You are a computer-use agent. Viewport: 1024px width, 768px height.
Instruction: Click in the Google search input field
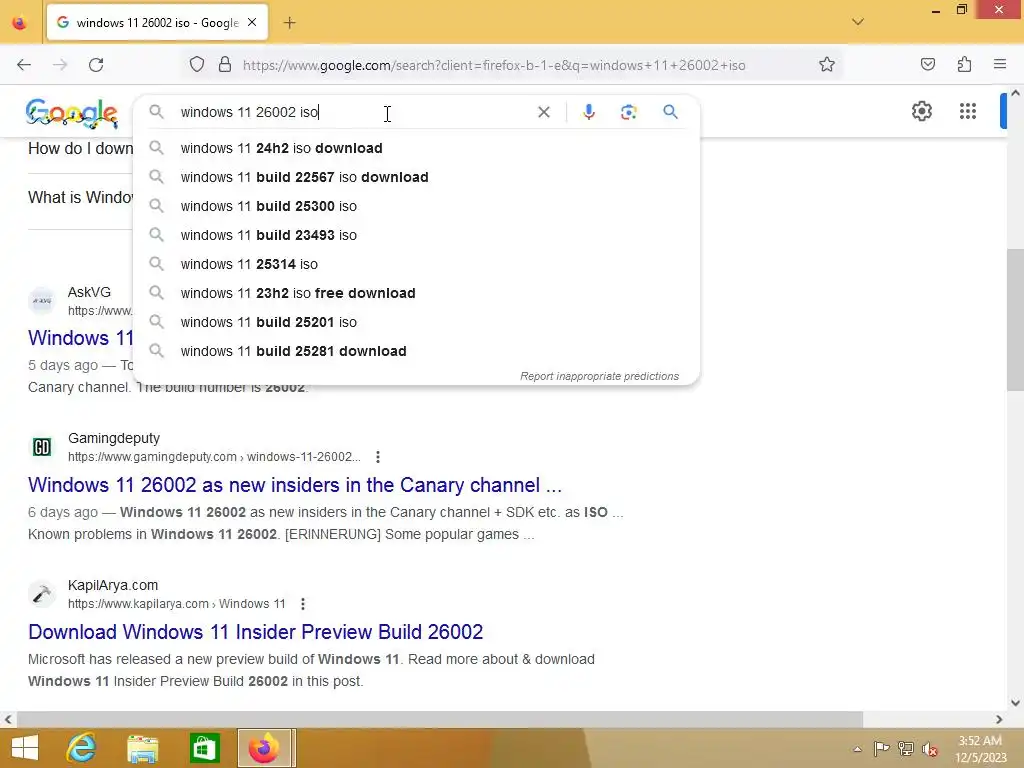356,112
